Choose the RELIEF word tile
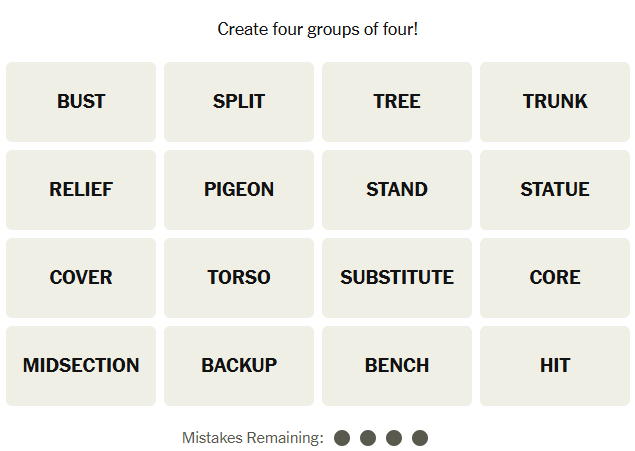The height and width of the screenshot is (451, 635). tap(81, 190)
